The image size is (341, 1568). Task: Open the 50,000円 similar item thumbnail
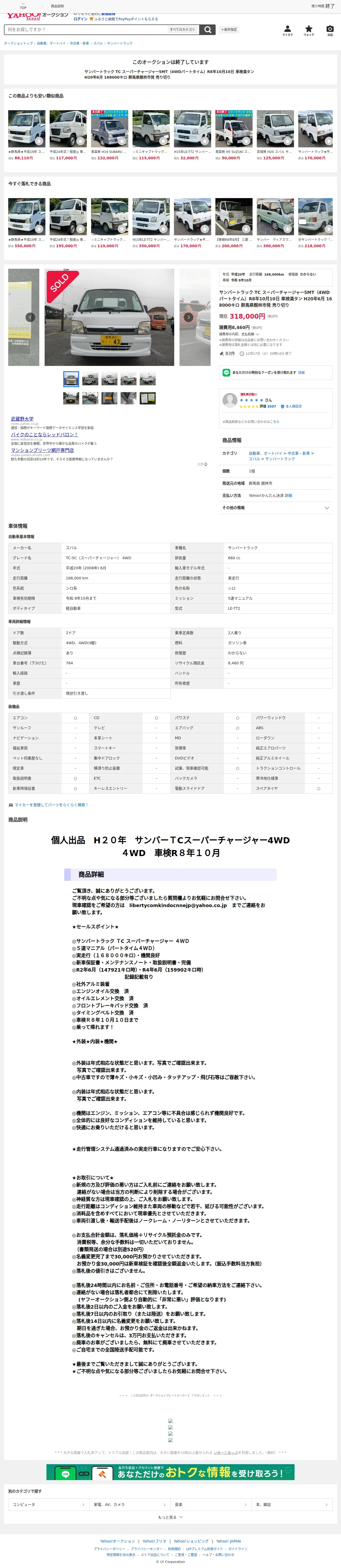234,129
